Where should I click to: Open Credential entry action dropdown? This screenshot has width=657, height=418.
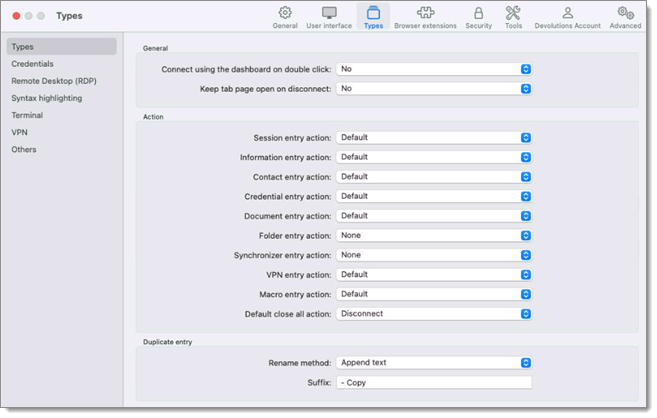click(x=434, y=196)
